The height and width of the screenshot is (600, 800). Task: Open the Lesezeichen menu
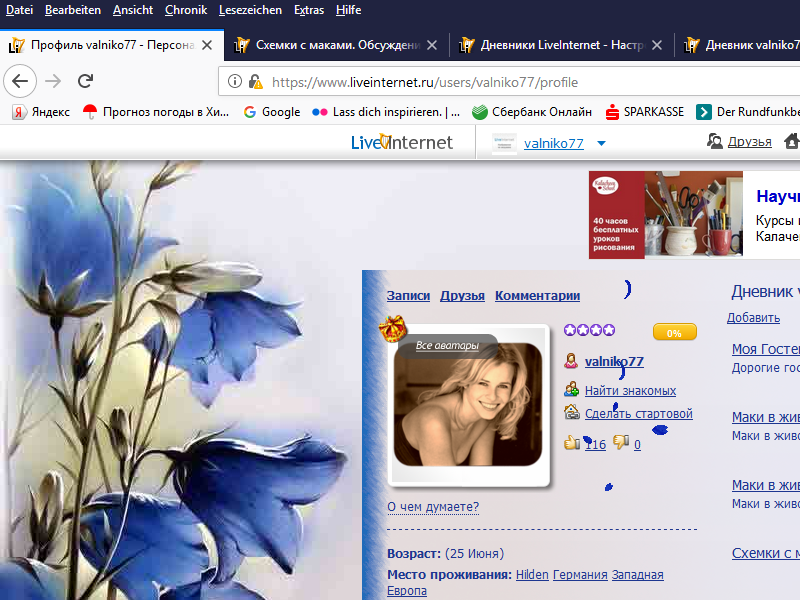click(x=250, y=10)
